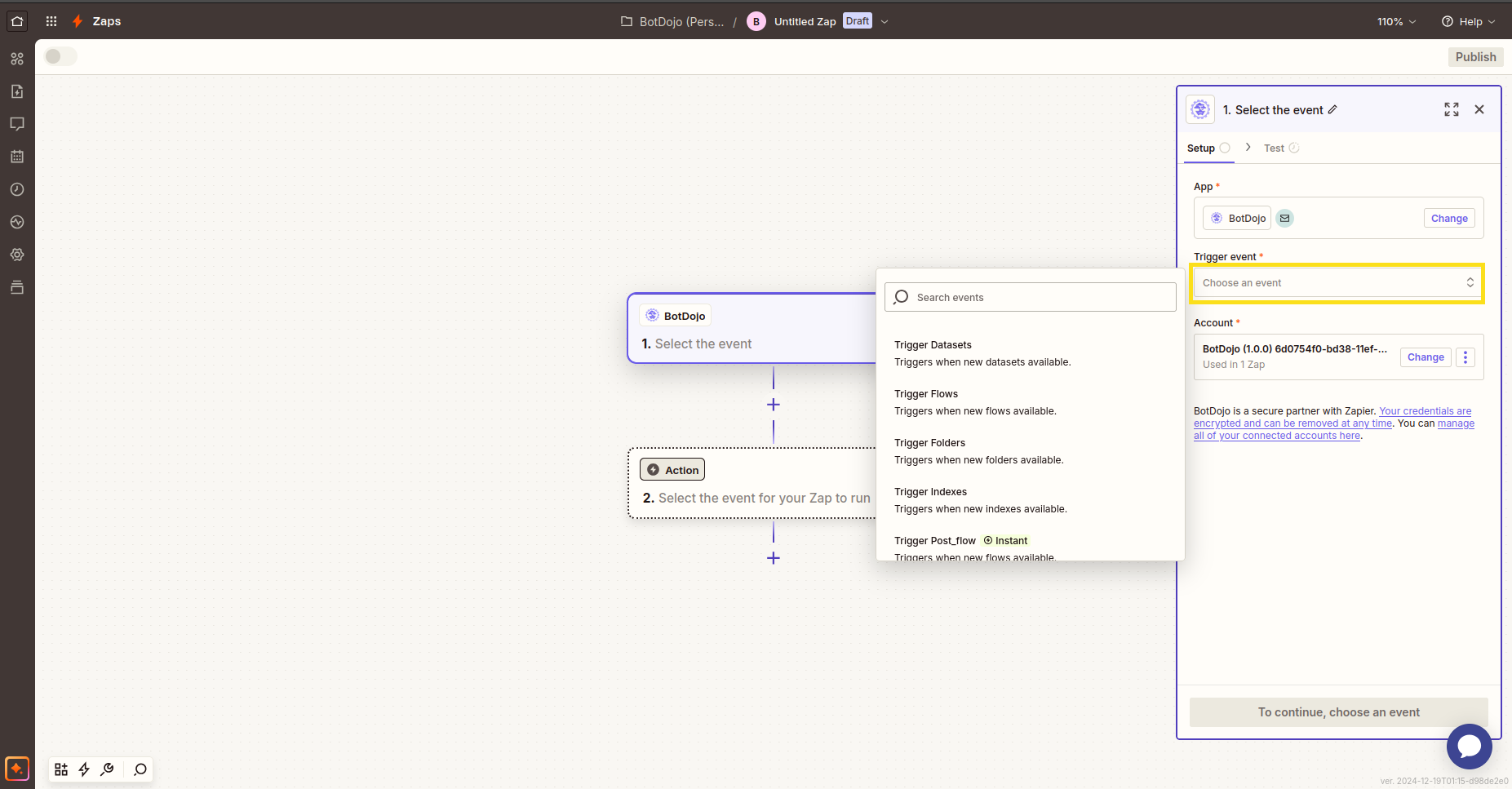The width and height of the screenshot is (1512, 789).
Task: Select Trigger Indexes event
Action: tap(1031, 500)
